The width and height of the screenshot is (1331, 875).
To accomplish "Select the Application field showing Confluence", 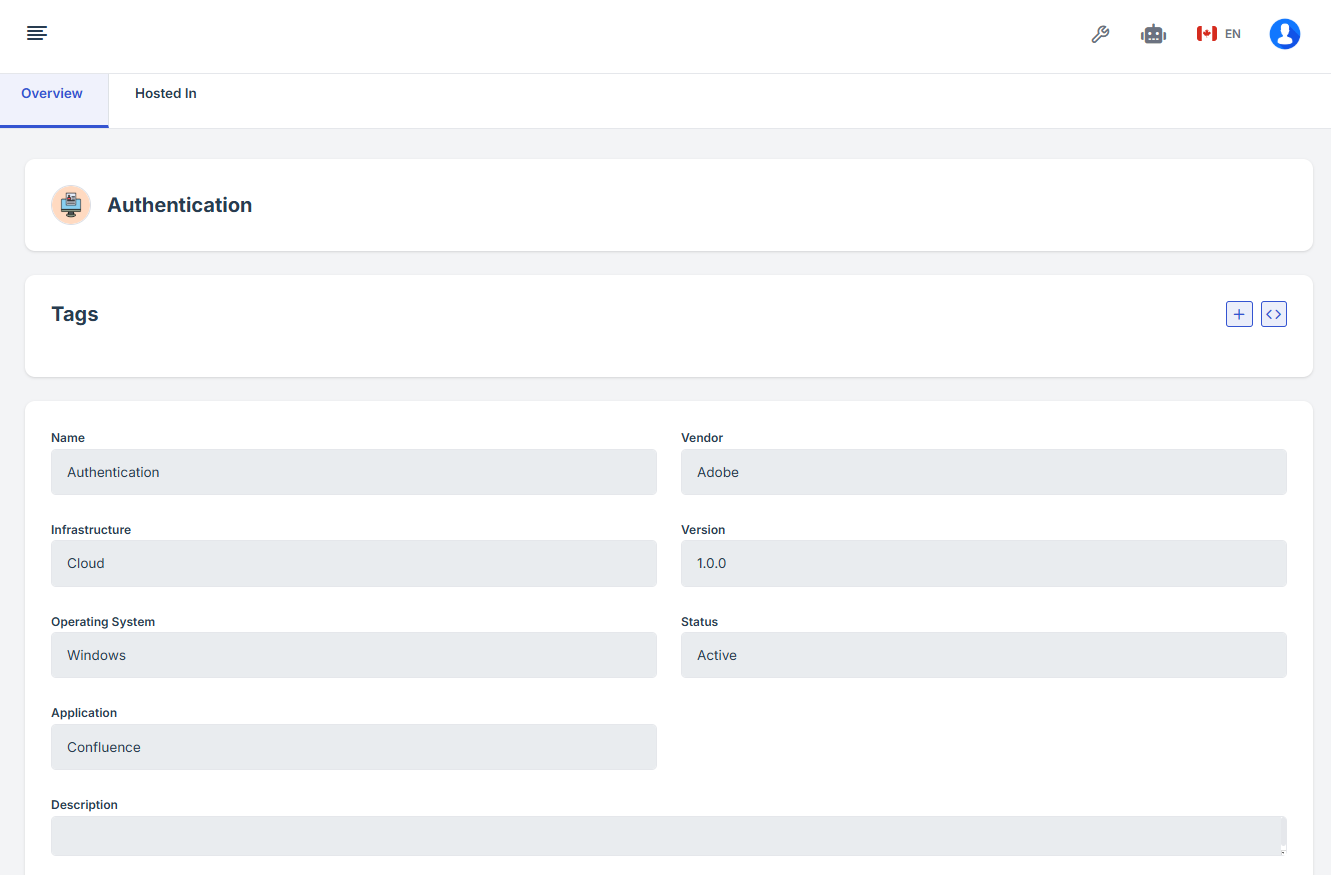I will coord(353,747).
